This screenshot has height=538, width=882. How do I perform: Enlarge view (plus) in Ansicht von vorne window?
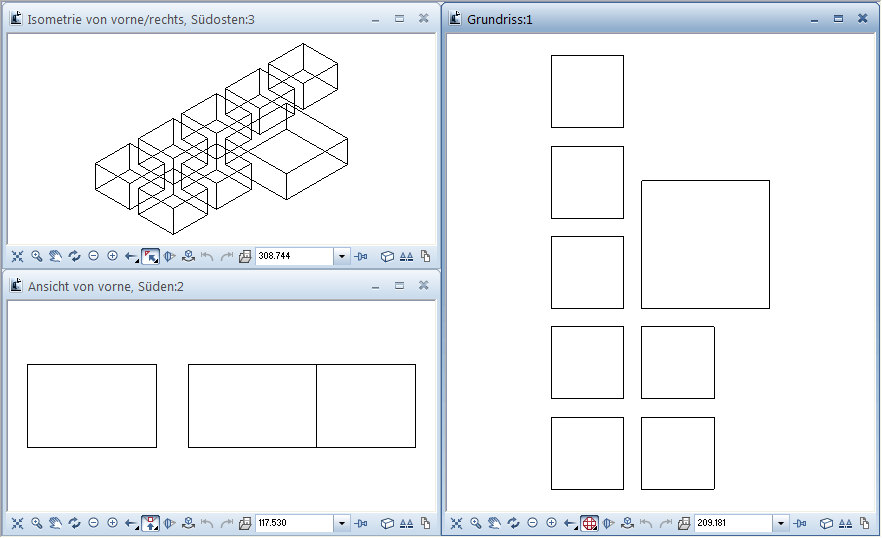tap(112, 523)
